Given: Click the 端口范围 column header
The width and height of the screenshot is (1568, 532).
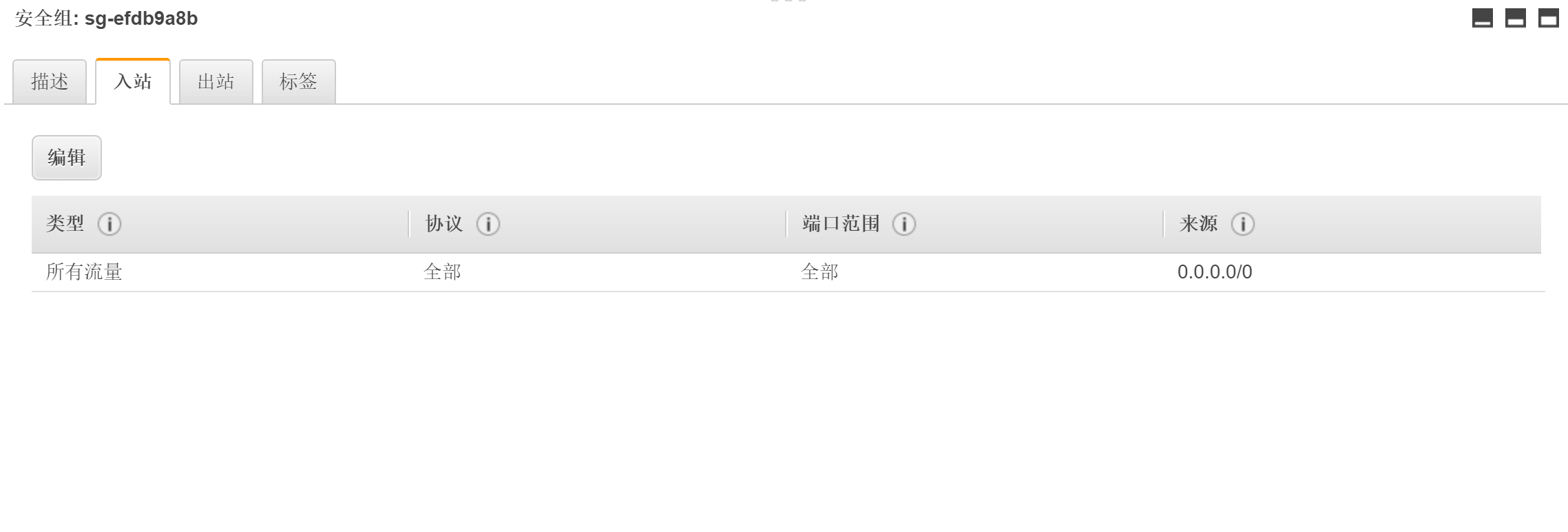Looking at the screenshot, I should pyautogui.click(x=841, y=224).
